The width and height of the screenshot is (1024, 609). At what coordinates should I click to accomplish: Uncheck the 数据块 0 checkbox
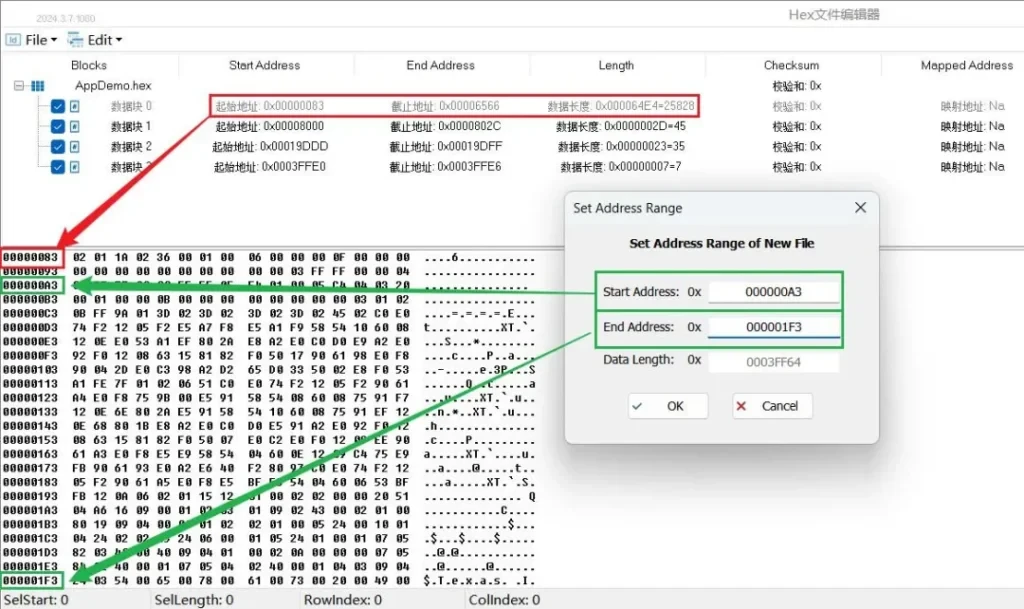[x=58, y=106]
